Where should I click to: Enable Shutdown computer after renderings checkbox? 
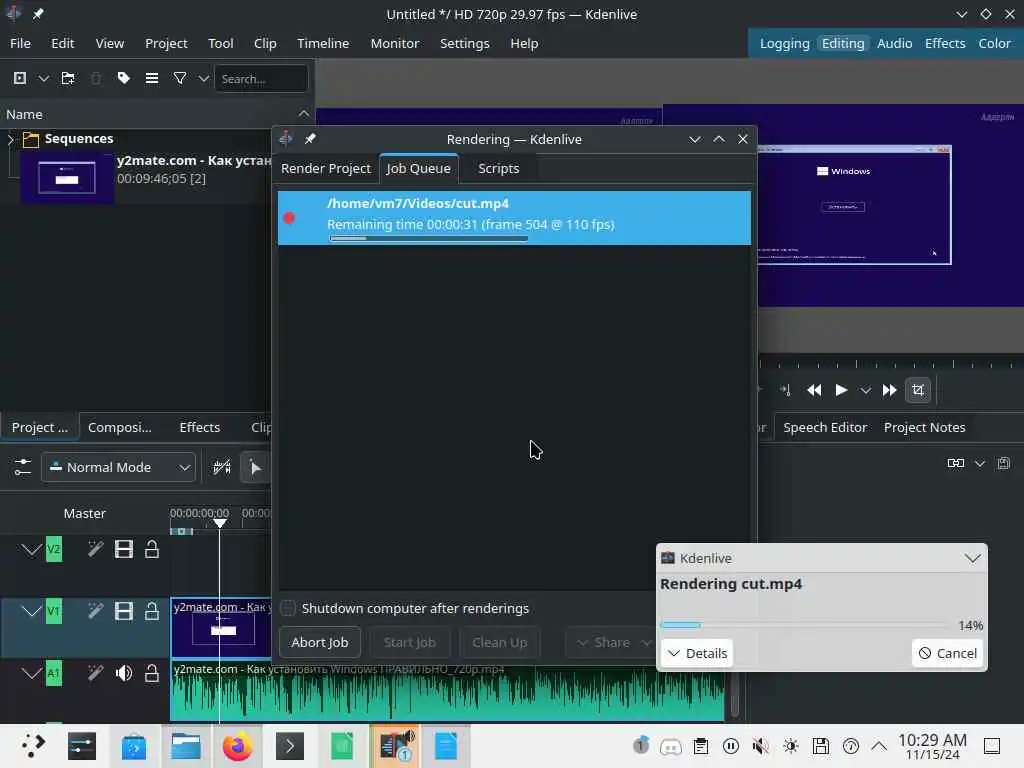(288, 608)
